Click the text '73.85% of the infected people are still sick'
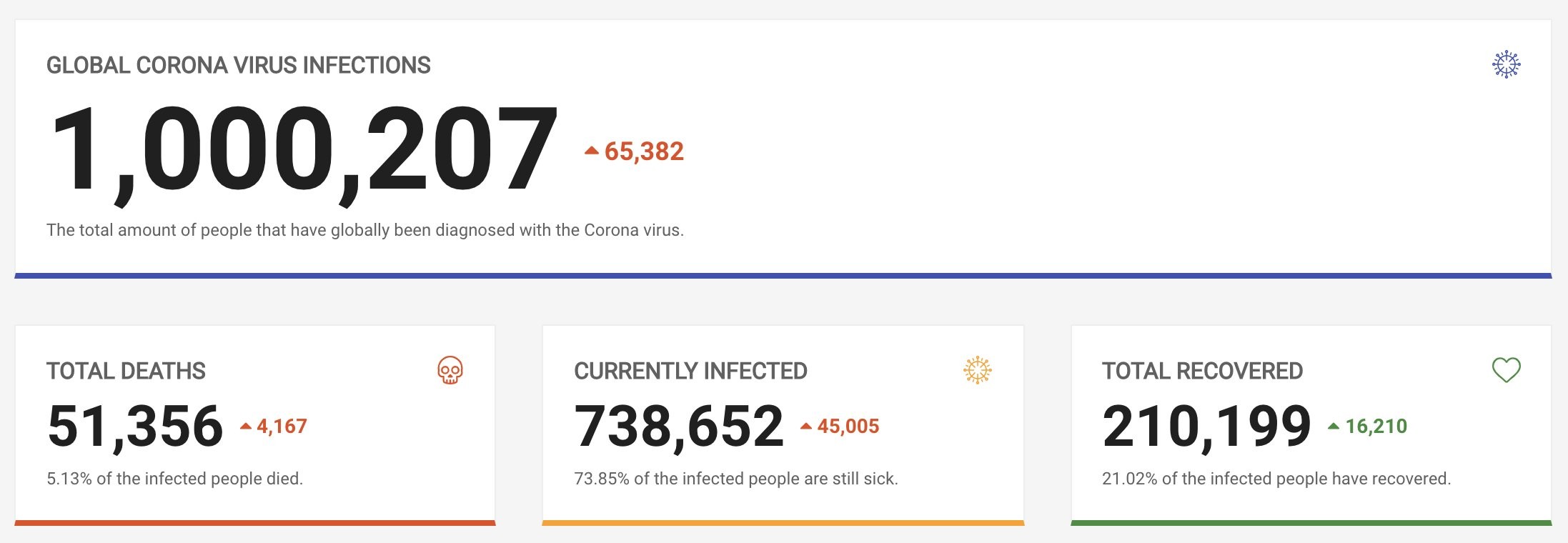 736,479
